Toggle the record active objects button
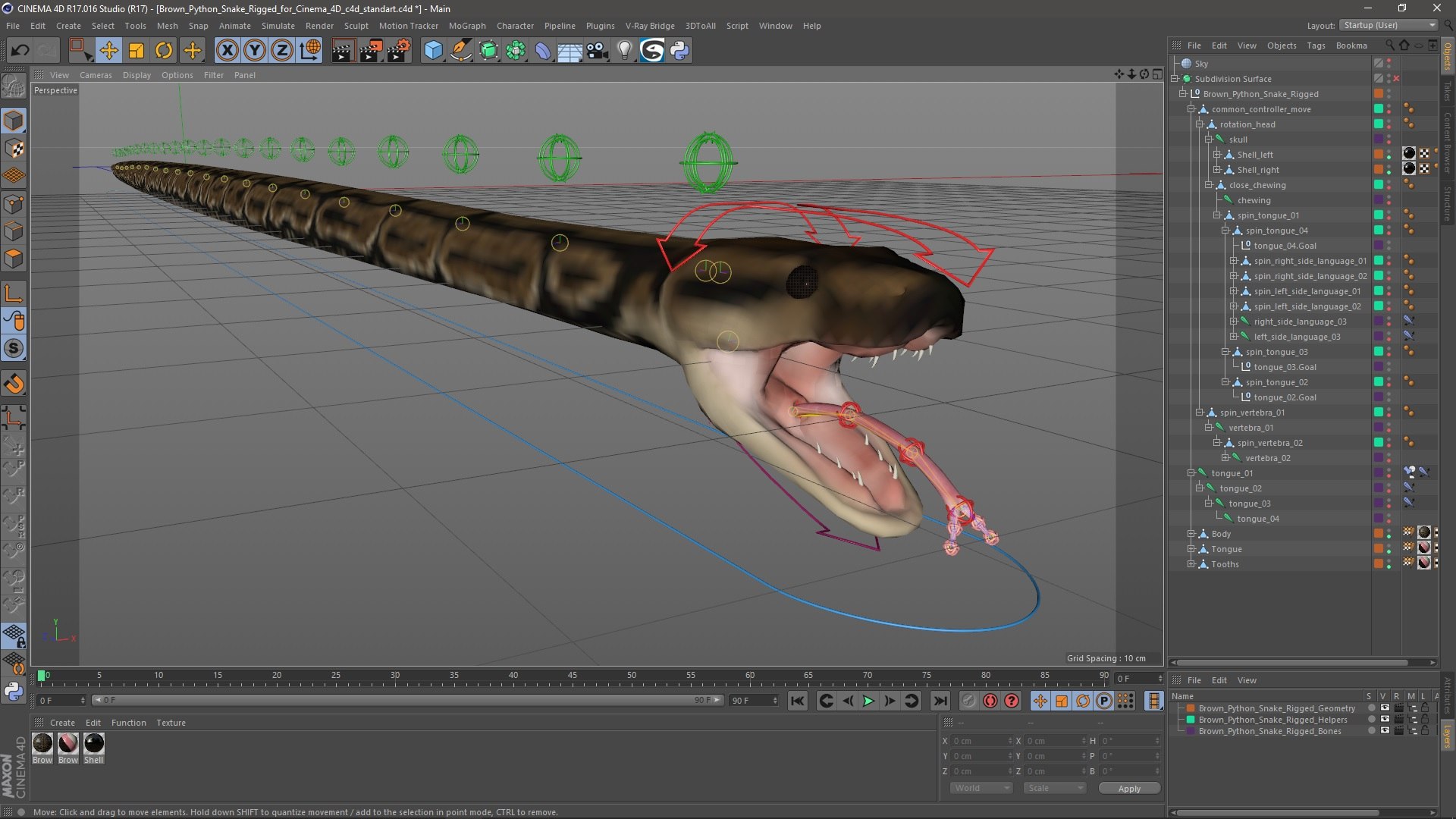Screen dimensions: 1456x819 point(968,701)
